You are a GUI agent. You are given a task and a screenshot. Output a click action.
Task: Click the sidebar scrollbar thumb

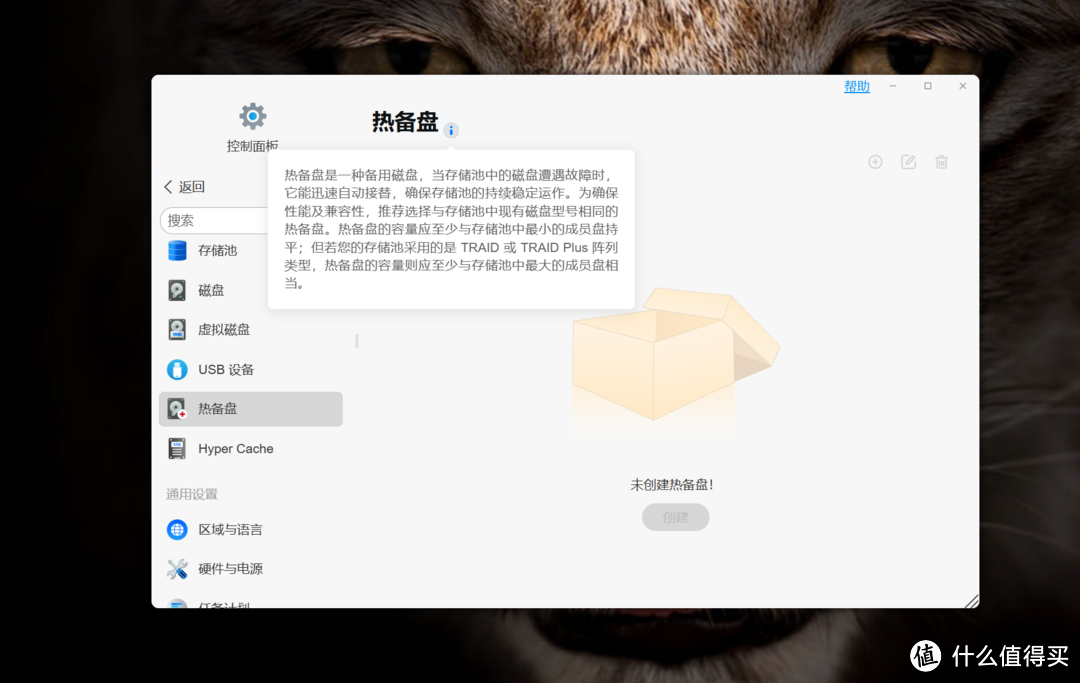(x=356, y=340)
